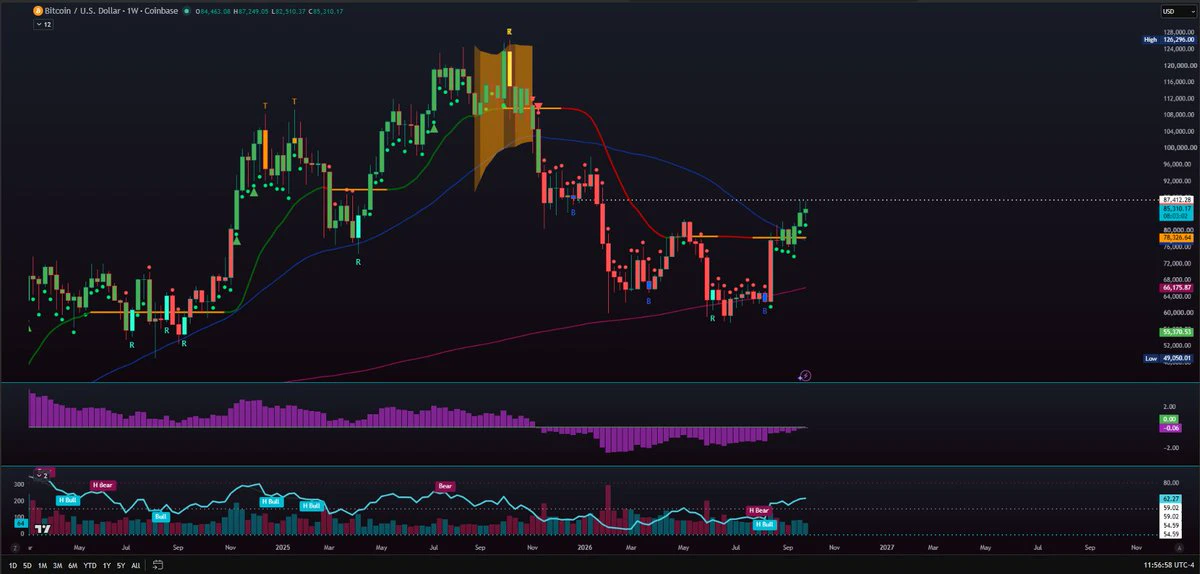Select the All time range
Screen dimensions: 1200x574
136,565
